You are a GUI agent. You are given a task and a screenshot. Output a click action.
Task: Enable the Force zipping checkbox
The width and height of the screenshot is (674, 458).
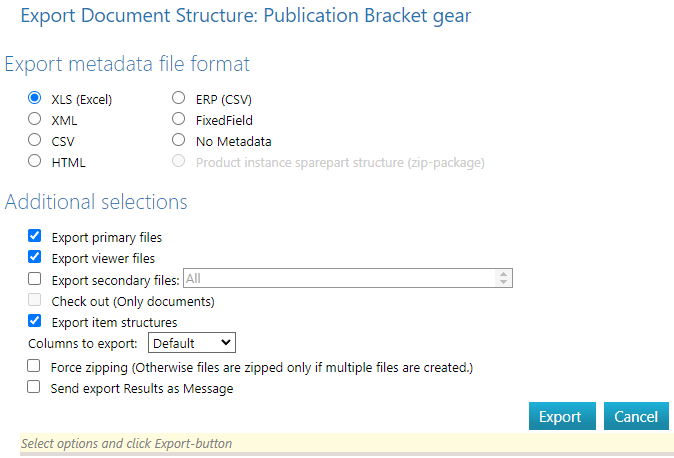pos(35,367)
